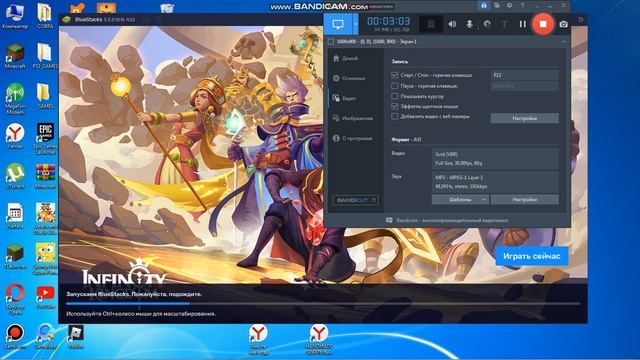Viewport: 640px width, 360px height.
Task: Click the Bandicam text overlay T icon
Action: 504,24
